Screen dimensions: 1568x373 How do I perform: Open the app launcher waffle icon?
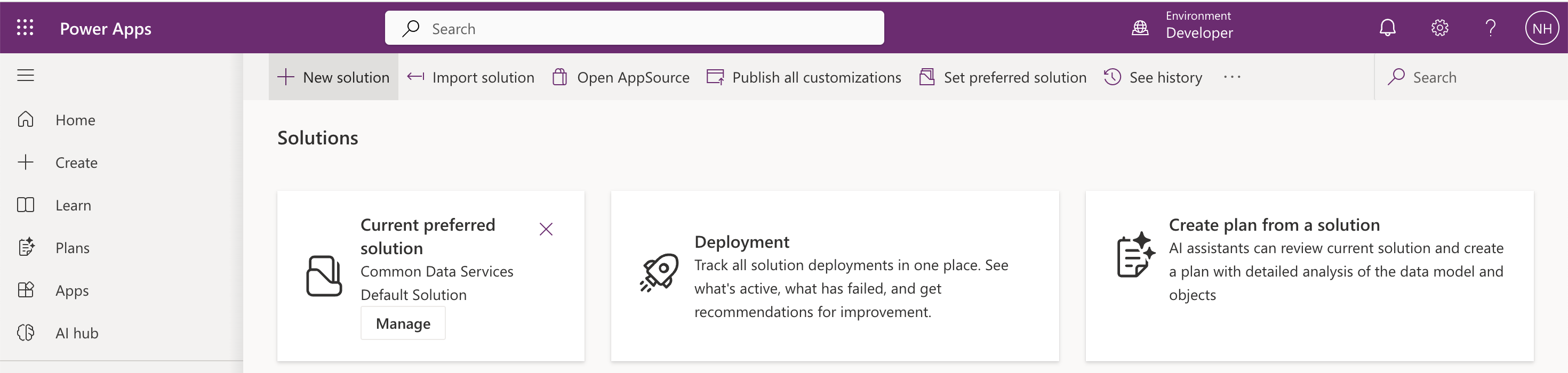coord(25,27)
